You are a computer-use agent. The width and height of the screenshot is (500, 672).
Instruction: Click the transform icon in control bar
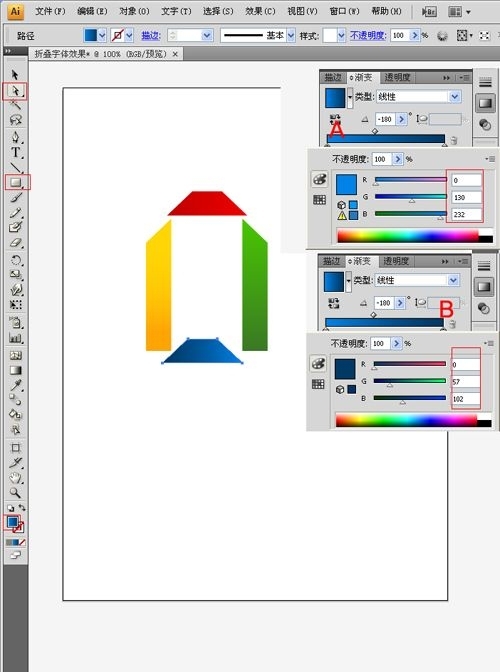tap(485, 36)
